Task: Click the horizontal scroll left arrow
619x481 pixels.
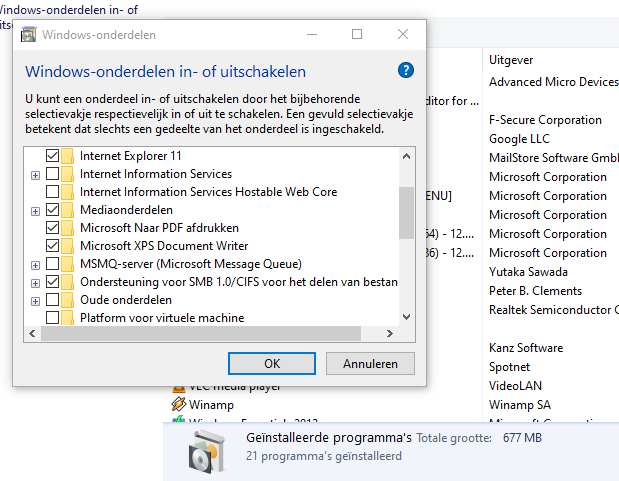Action: [x=32, y=334]
